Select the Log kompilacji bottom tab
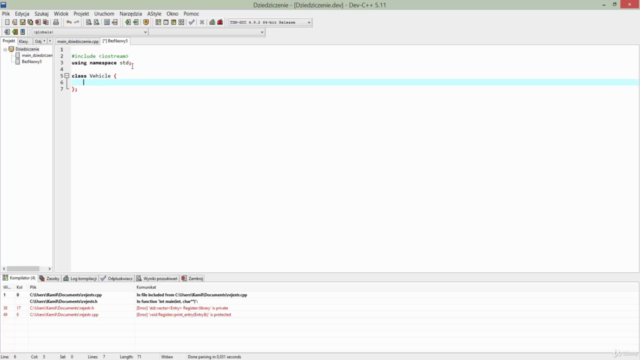The width and height of the screenshot is (640, 360). (80, 278)
